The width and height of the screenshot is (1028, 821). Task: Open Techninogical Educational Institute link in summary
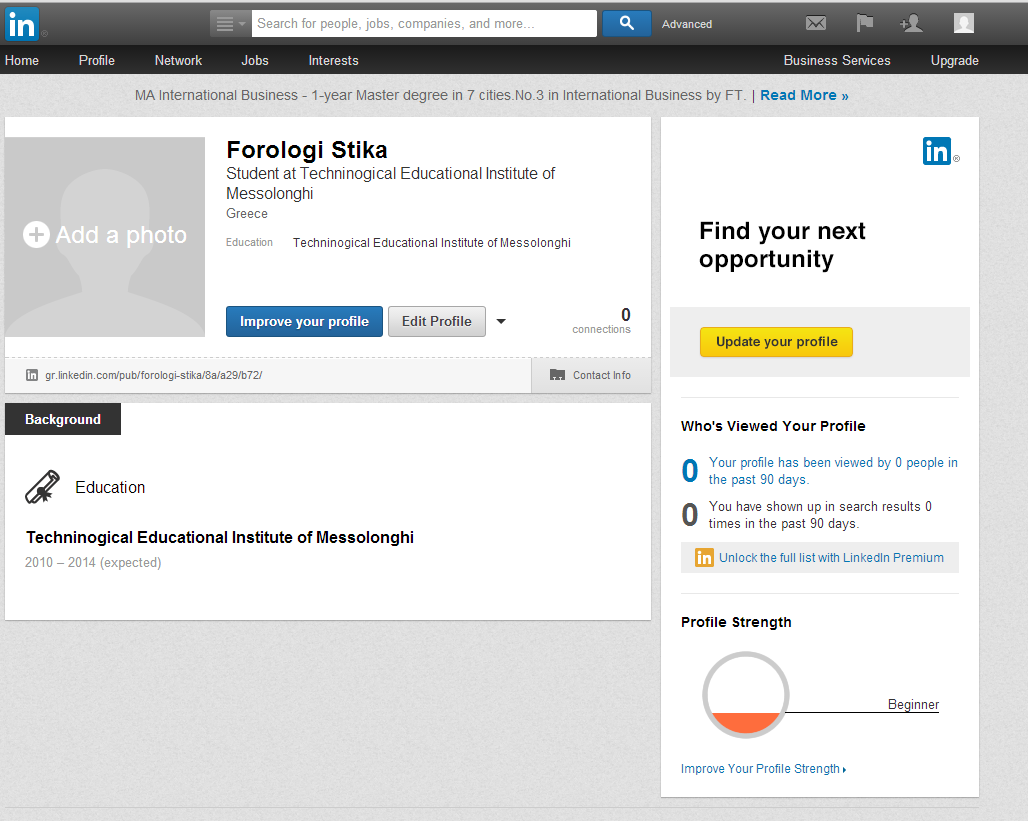click(431, 243)
